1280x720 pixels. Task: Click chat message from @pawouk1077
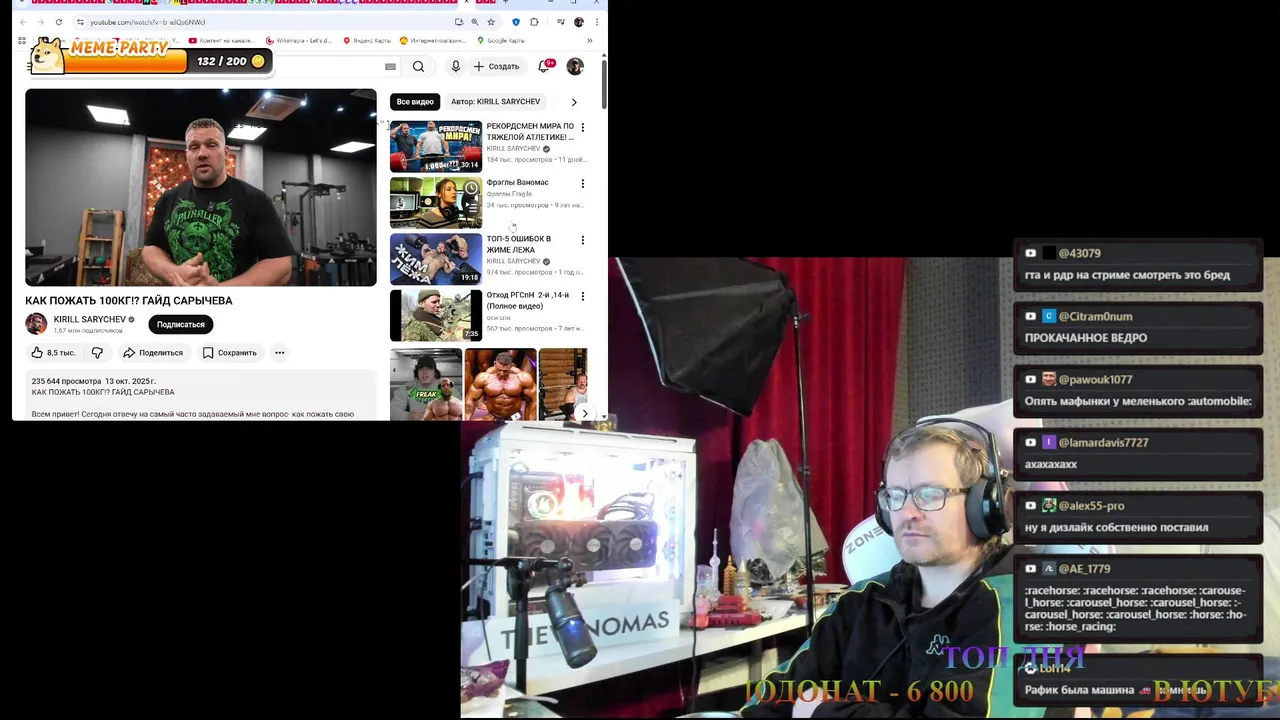(x=1139, y=390)
